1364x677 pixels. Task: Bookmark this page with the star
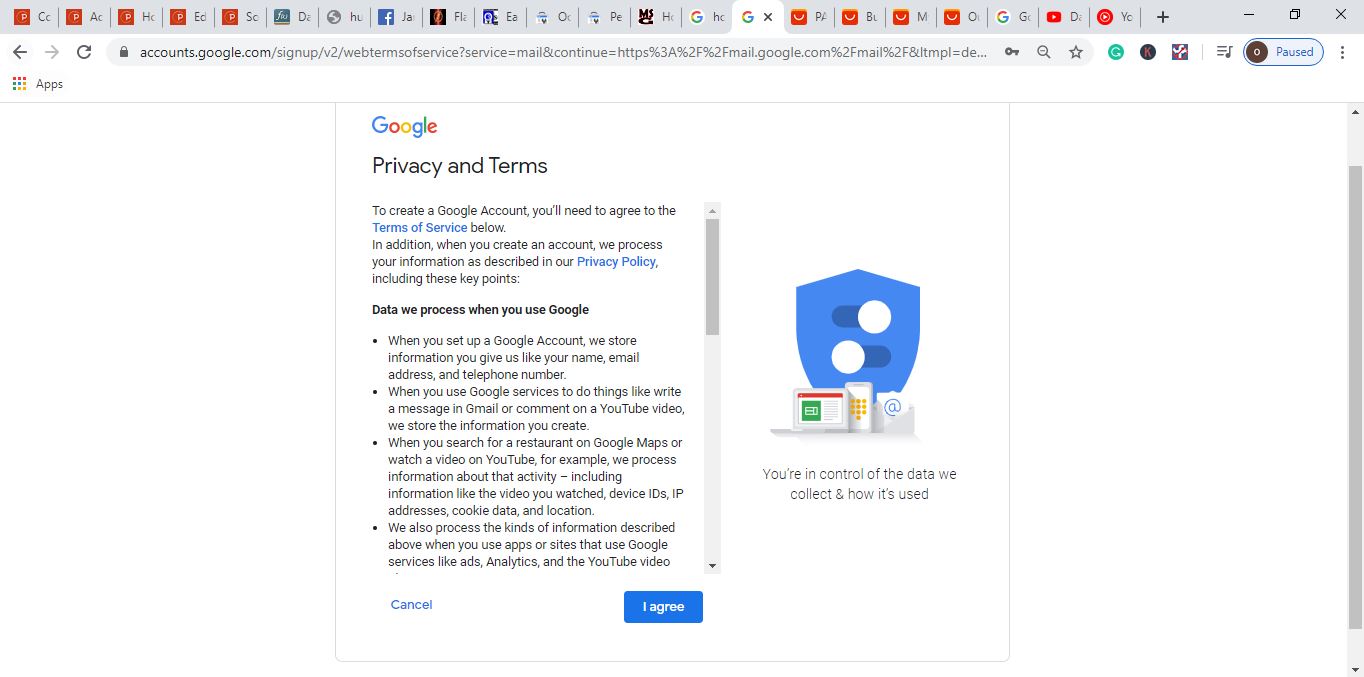1076,52
